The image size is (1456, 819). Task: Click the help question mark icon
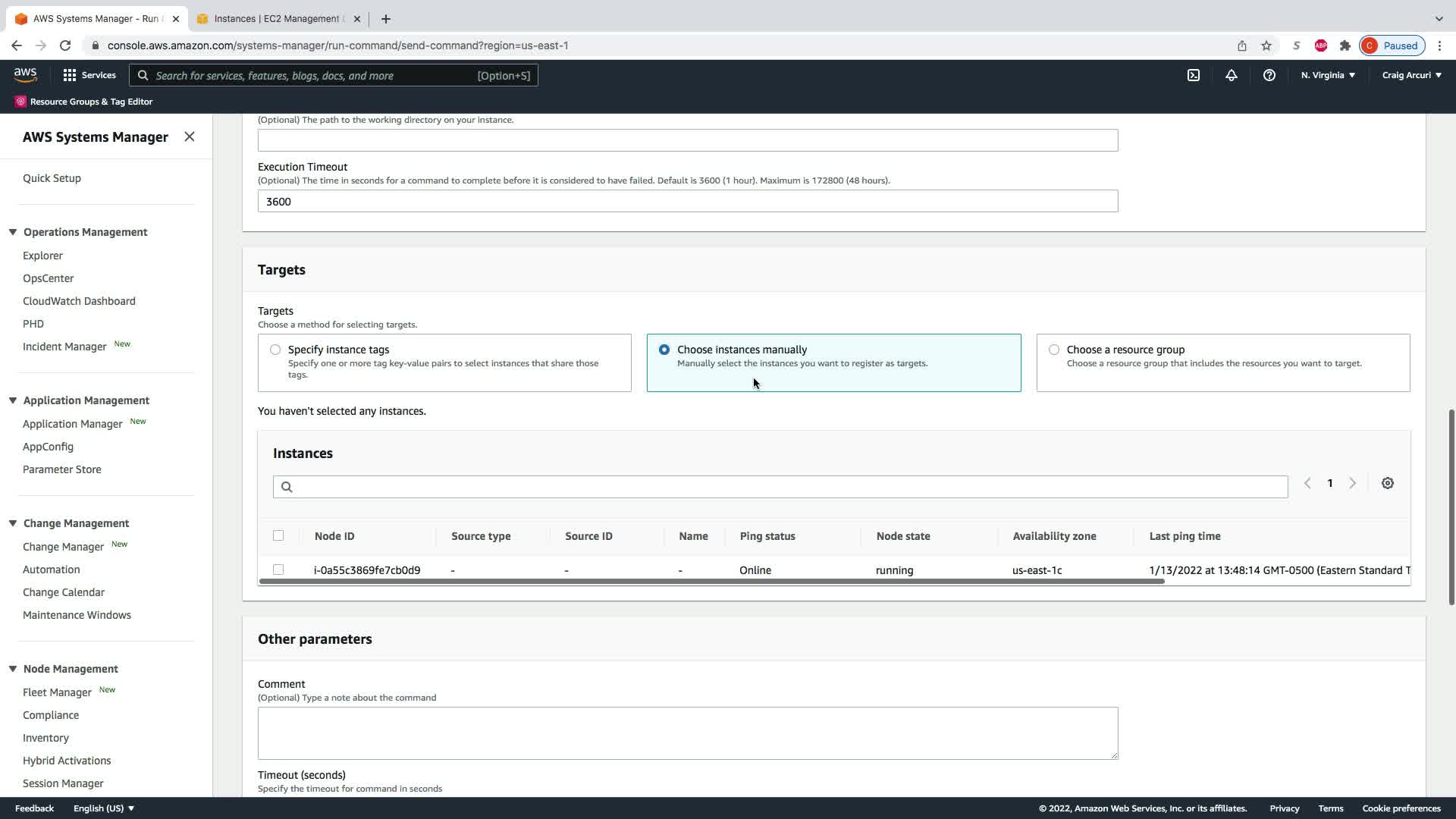1269,75
